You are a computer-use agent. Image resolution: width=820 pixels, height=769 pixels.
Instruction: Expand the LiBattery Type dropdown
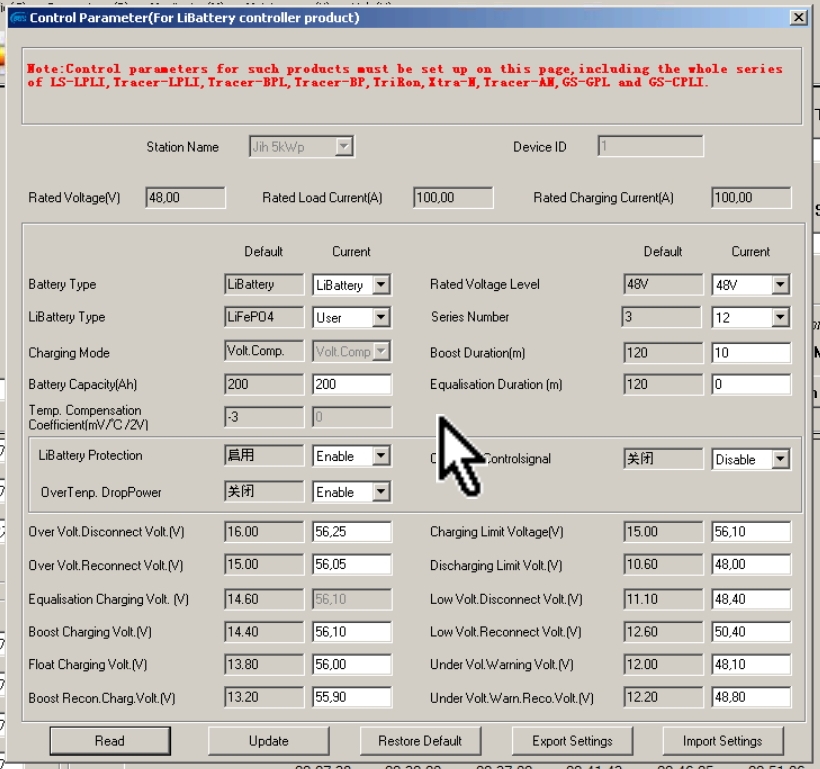tap(380, 318)
